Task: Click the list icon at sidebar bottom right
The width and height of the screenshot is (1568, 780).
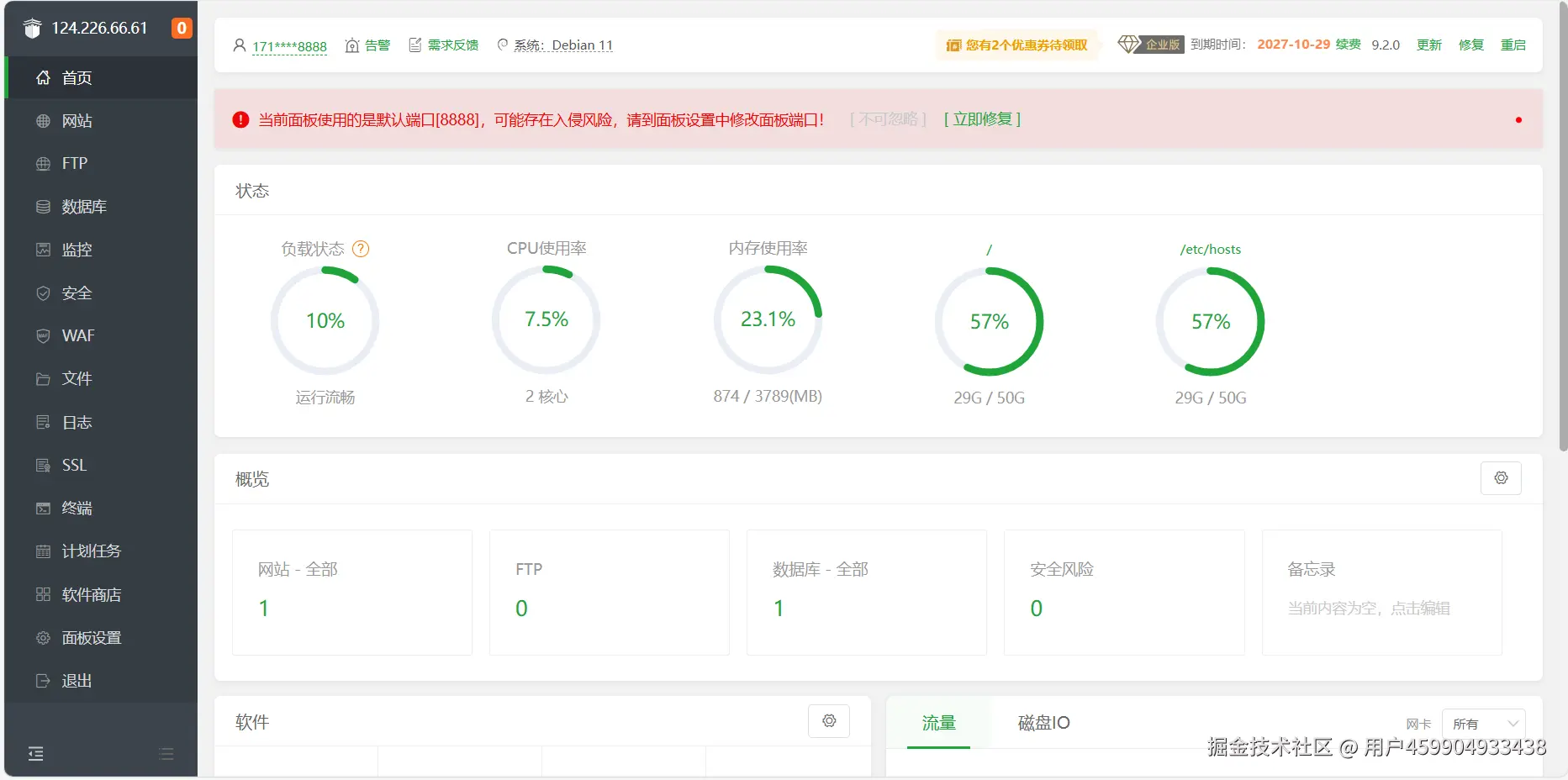Action: point(166,754)
